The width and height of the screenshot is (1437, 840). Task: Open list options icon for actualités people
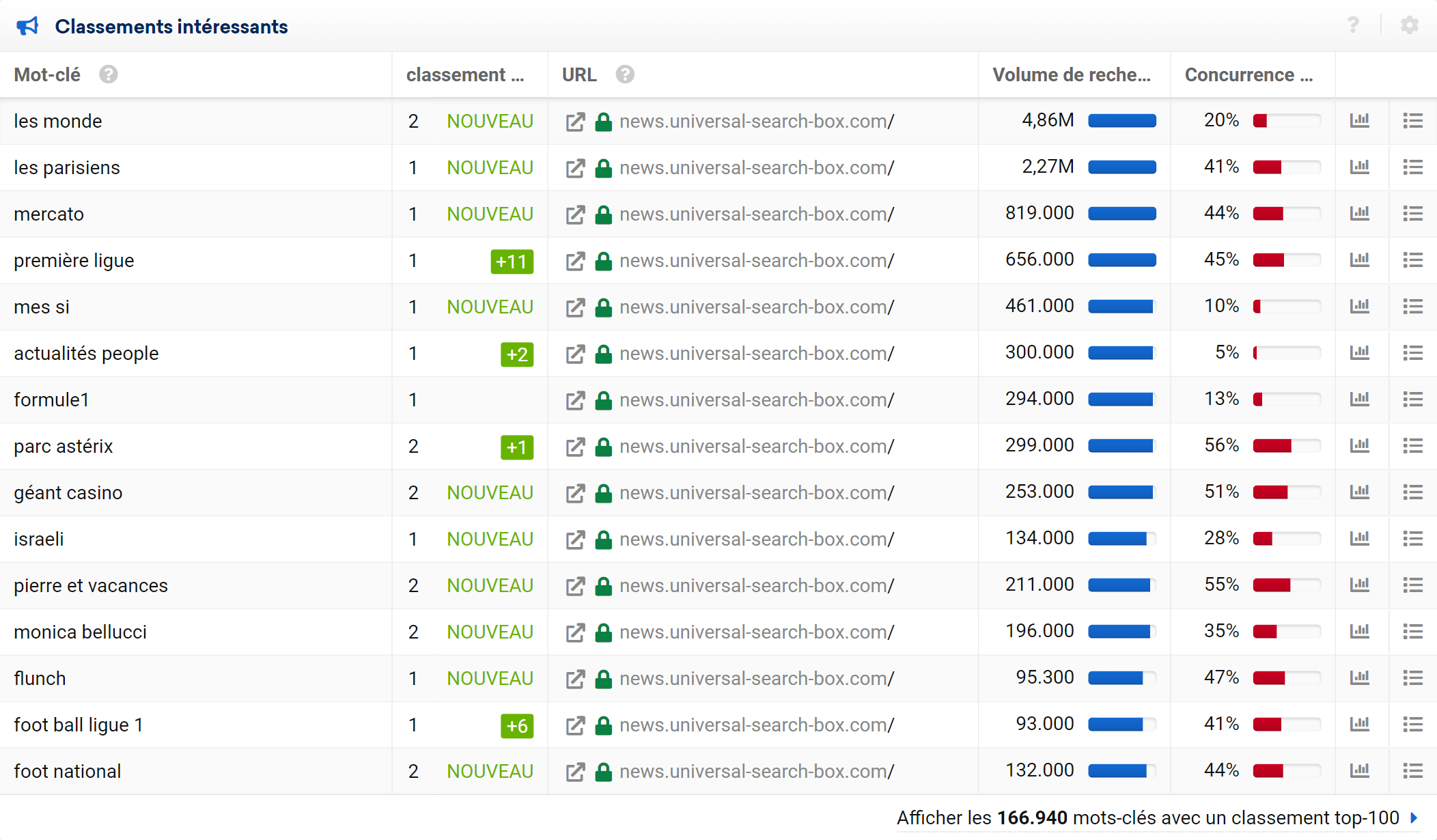click(1413, 353)
